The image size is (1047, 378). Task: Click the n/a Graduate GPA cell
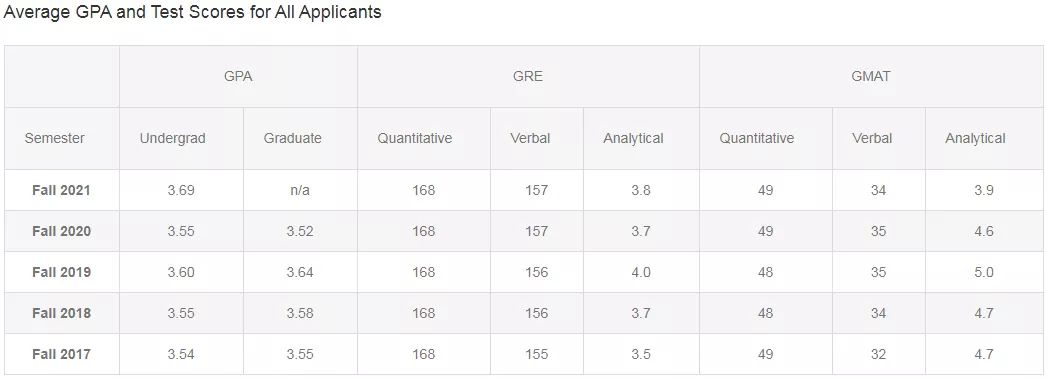pyautogui.click(x=300, y=190)
